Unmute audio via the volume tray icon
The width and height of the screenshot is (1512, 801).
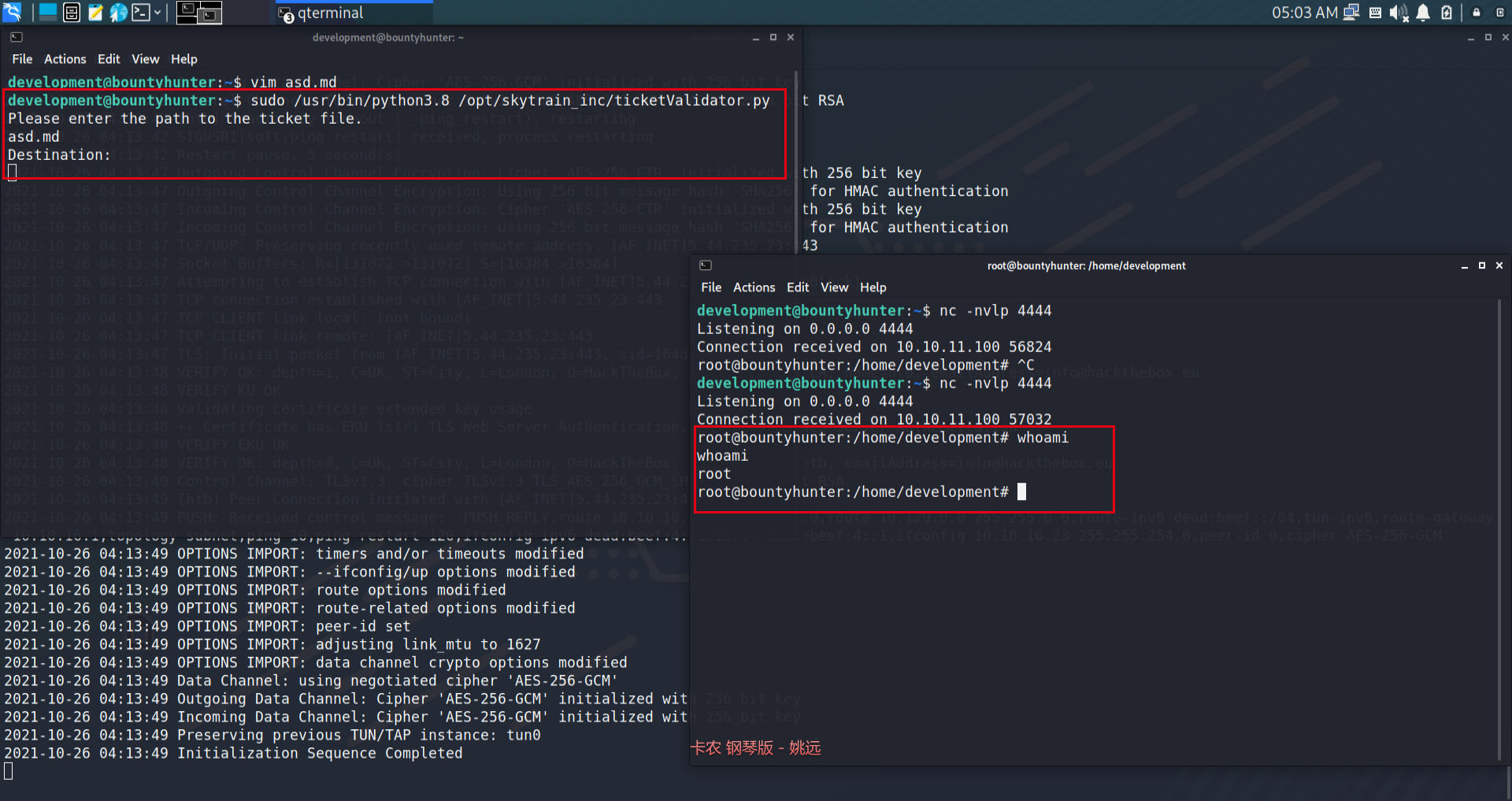1399,13
